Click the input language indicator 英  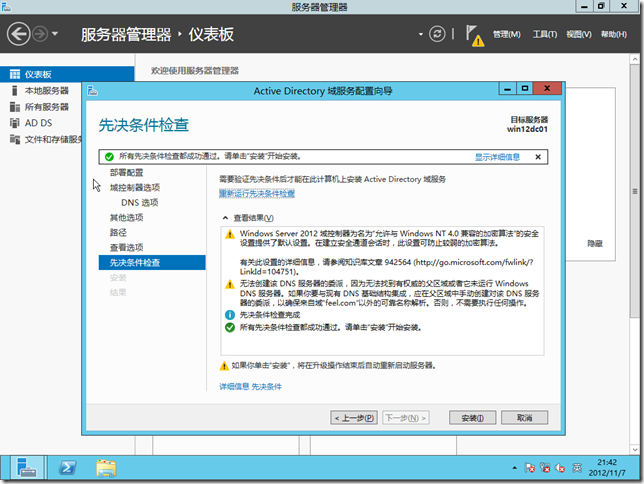click(x=577, y=468)
